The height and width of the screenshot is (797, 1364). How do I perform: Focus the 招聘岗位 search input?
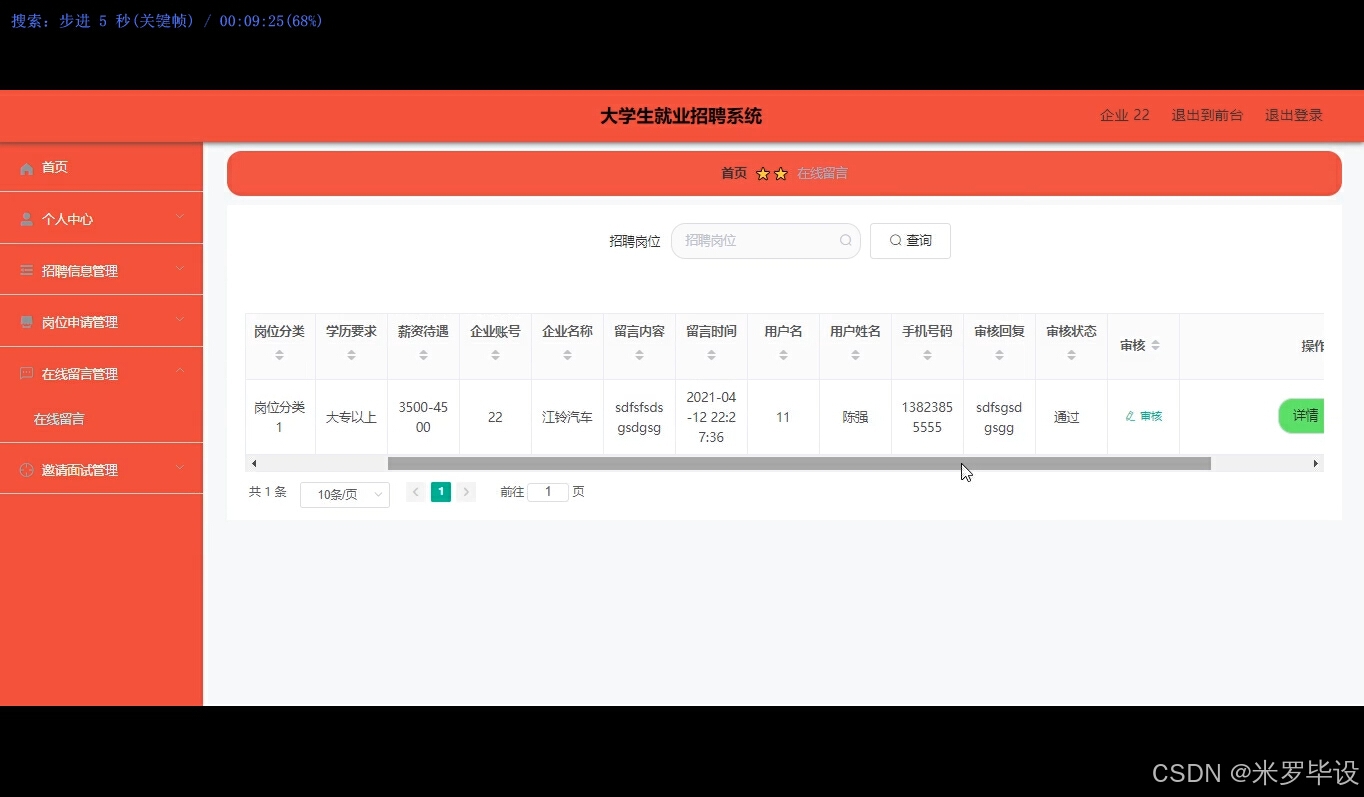pos(765,241)
